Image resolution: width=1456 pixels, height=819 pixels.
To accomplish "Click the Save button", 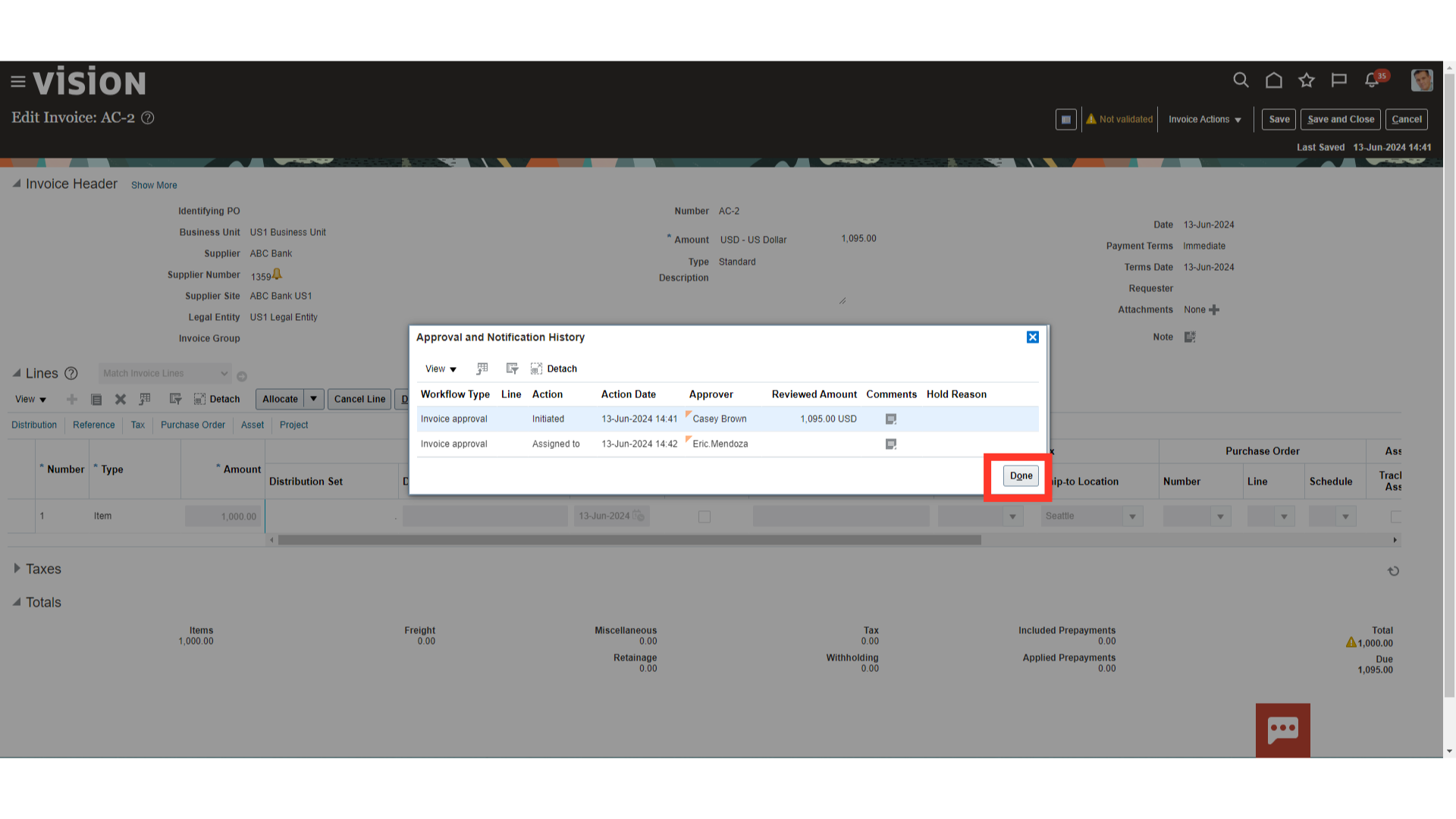I will (x=1279, y=119).
